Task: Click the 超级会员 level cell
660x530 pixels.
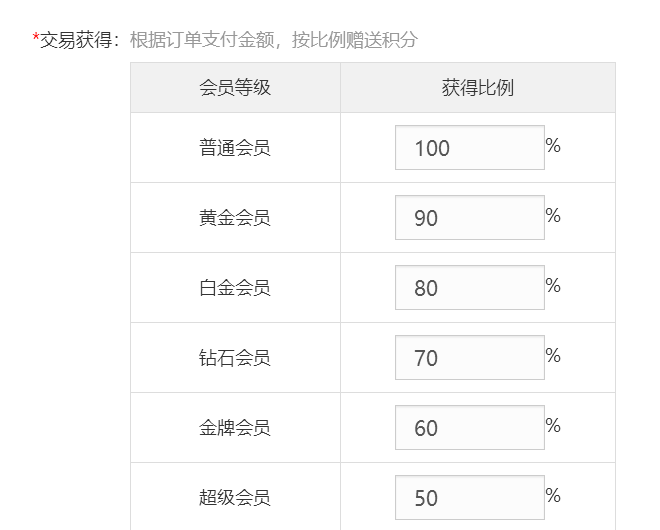Action: (x=235, y=497)
